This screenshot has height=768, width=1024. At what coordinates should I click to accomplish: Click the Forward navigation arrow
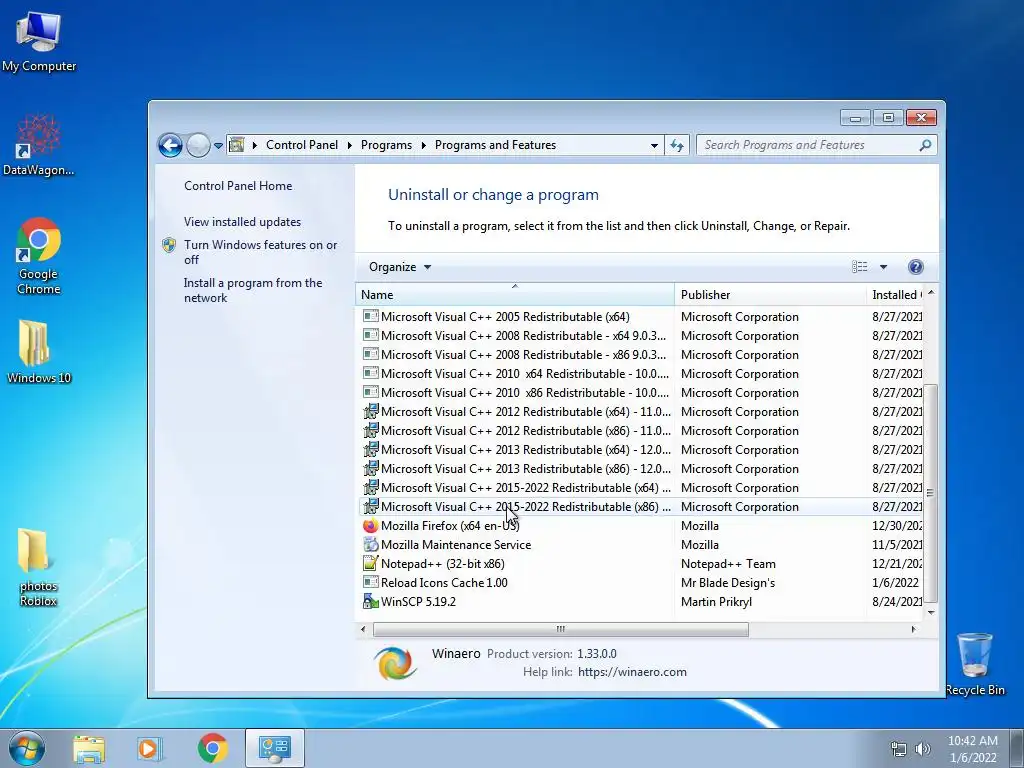pyautogui.click(x=198, y=145)
